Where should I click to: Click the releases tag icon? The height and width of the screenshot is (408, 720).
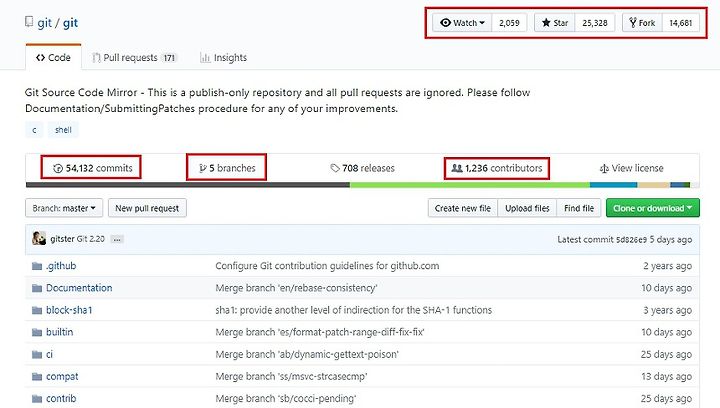click(x=335, y=168)
